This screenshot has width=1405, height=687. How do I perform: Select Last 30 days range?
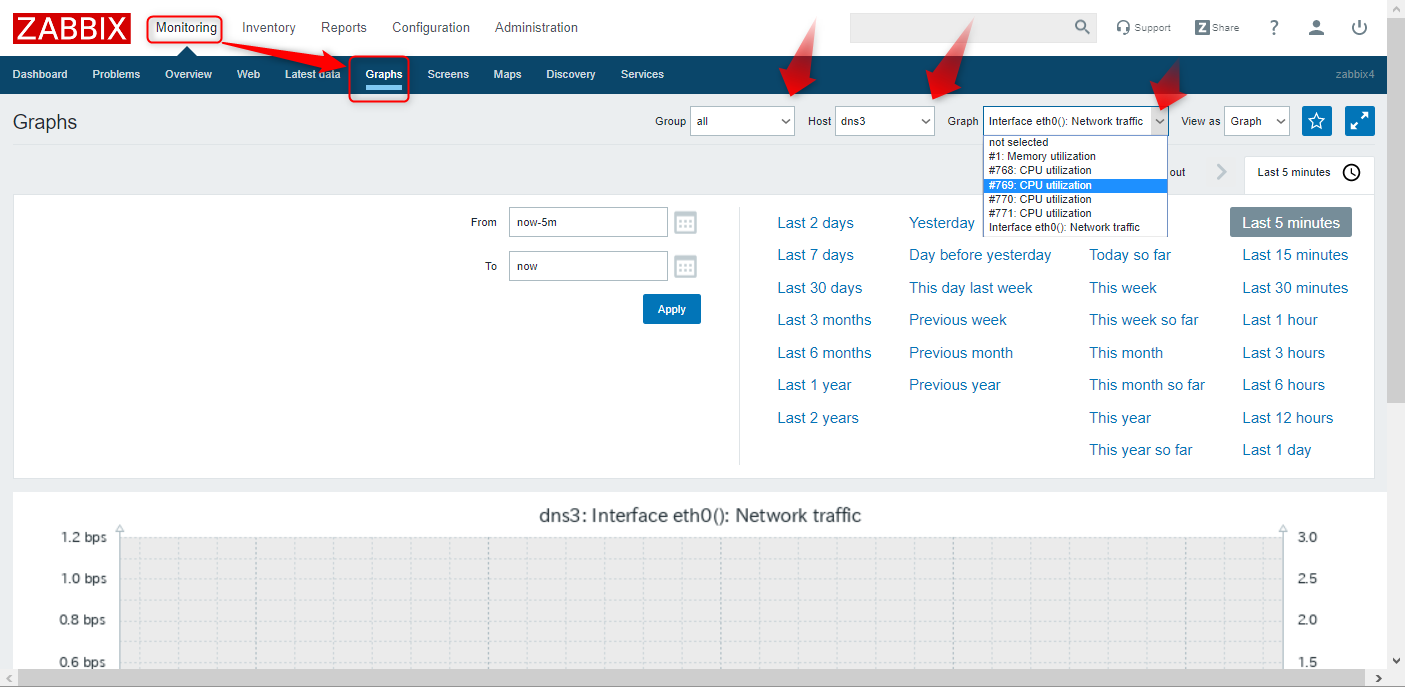820,288
